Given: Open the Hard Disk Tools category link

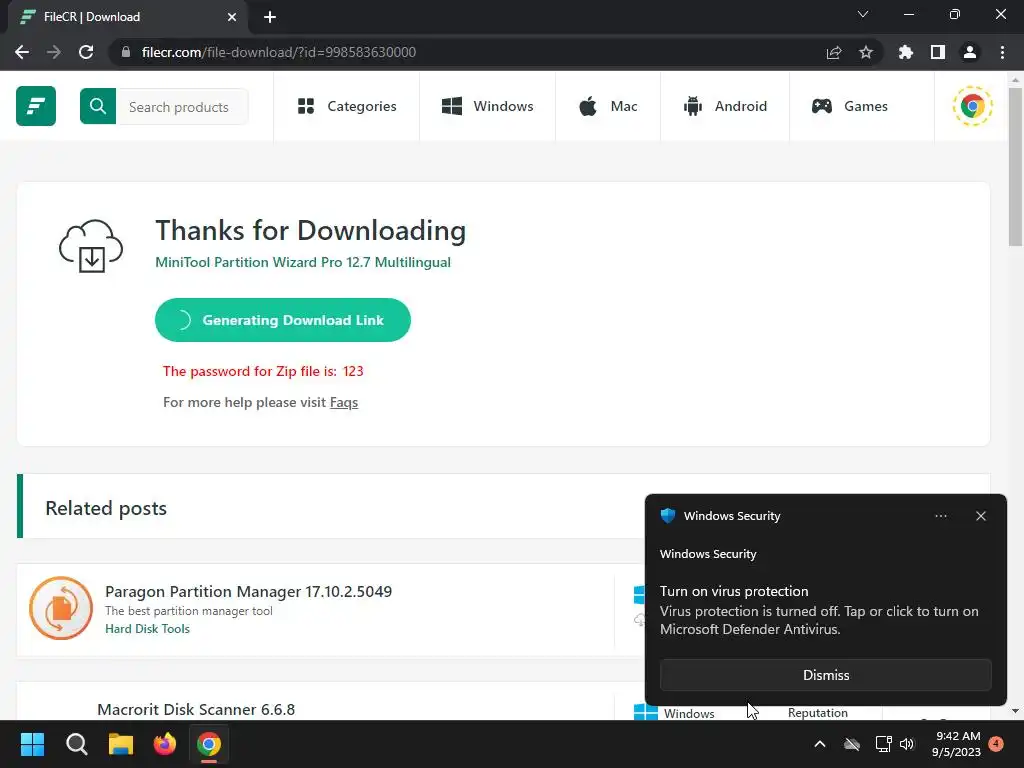Looking at the screenshot, I should coord(148,629).
